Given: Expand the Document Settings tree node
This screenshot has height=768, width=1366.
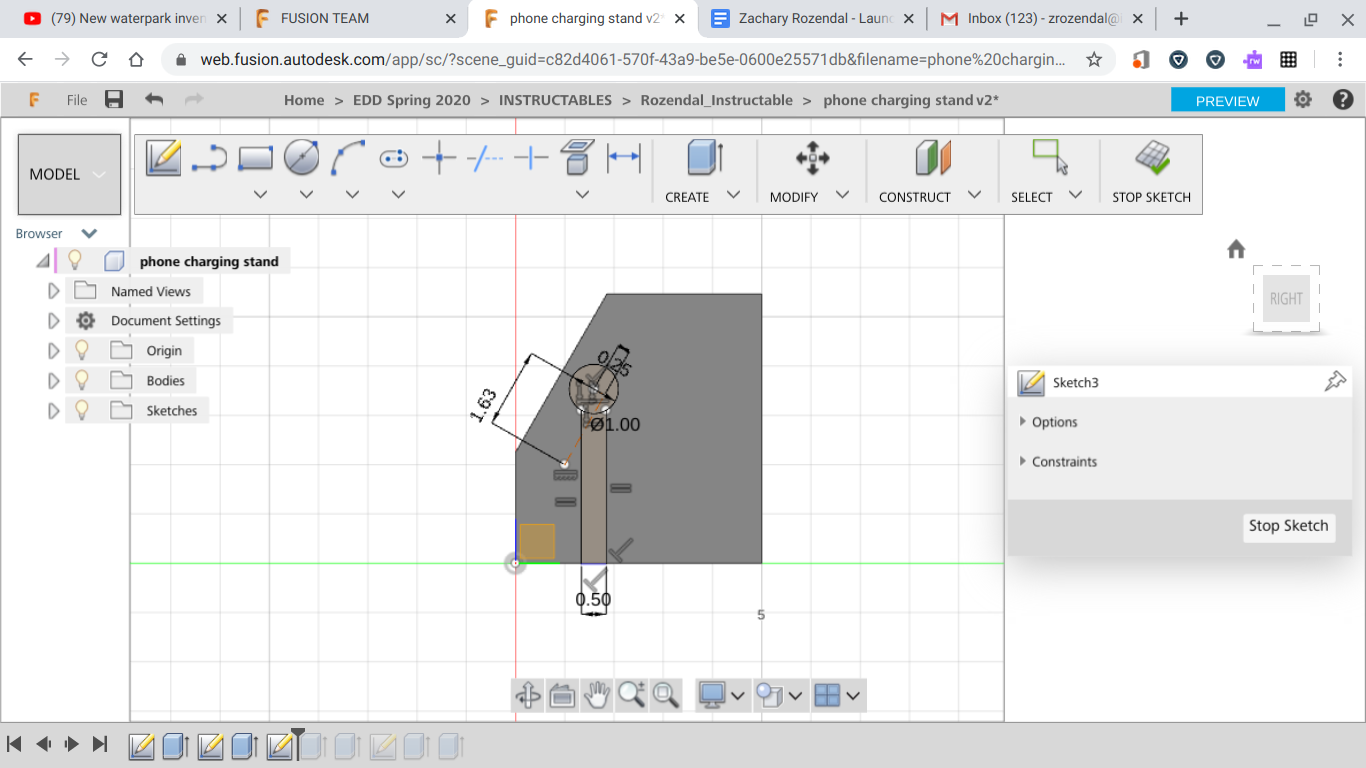Looking at the screenshot, I should point(54,321).
